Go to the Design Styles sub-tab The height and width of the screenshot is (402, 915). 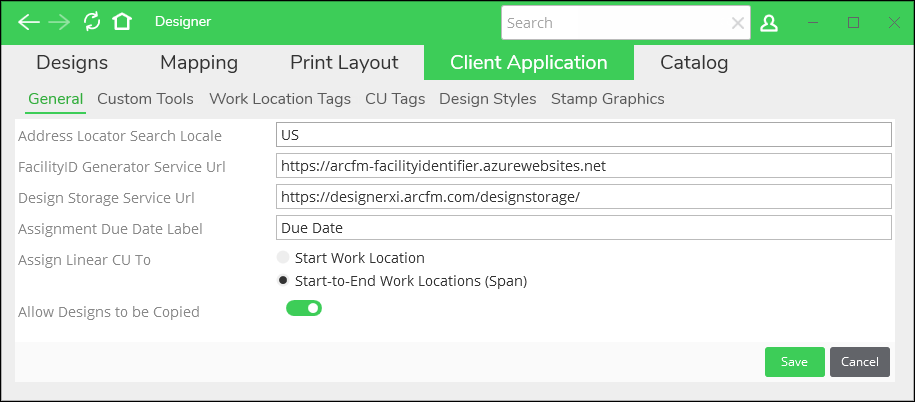488,99
